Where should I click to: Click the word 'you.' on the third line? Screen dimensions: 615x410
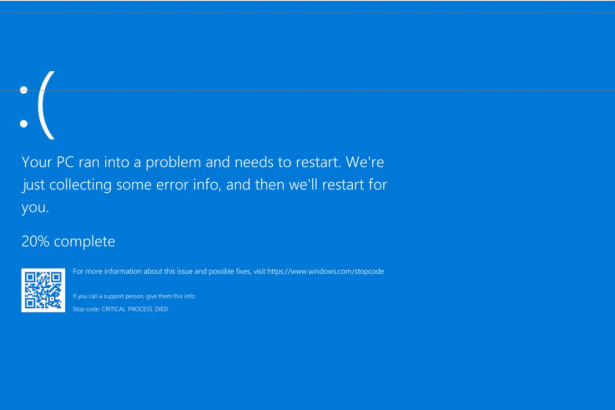click(35, 208)
